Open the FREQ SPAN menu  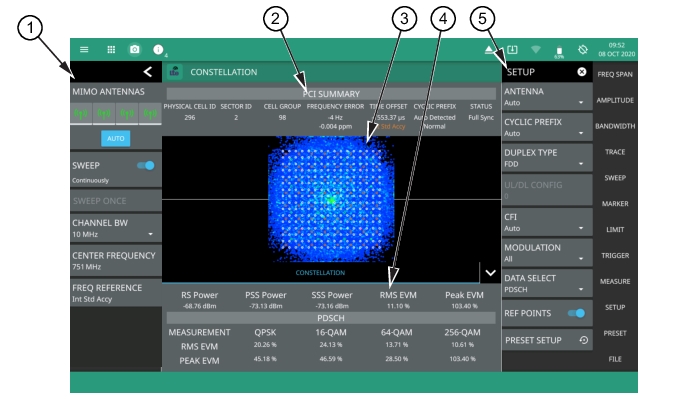615,74
